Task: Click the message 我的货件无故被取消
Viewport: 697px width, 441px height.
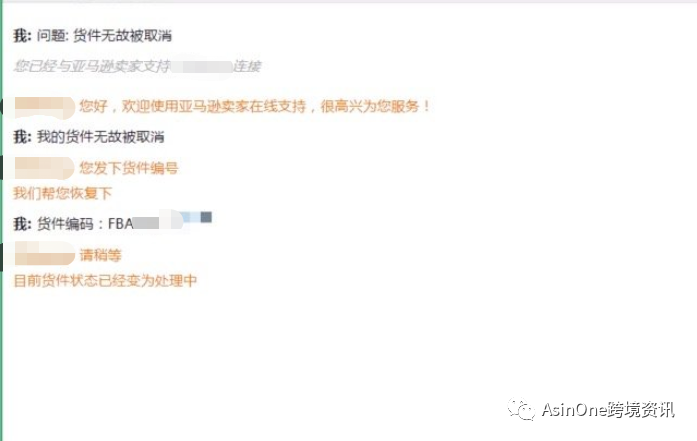Action: (89, 136)
